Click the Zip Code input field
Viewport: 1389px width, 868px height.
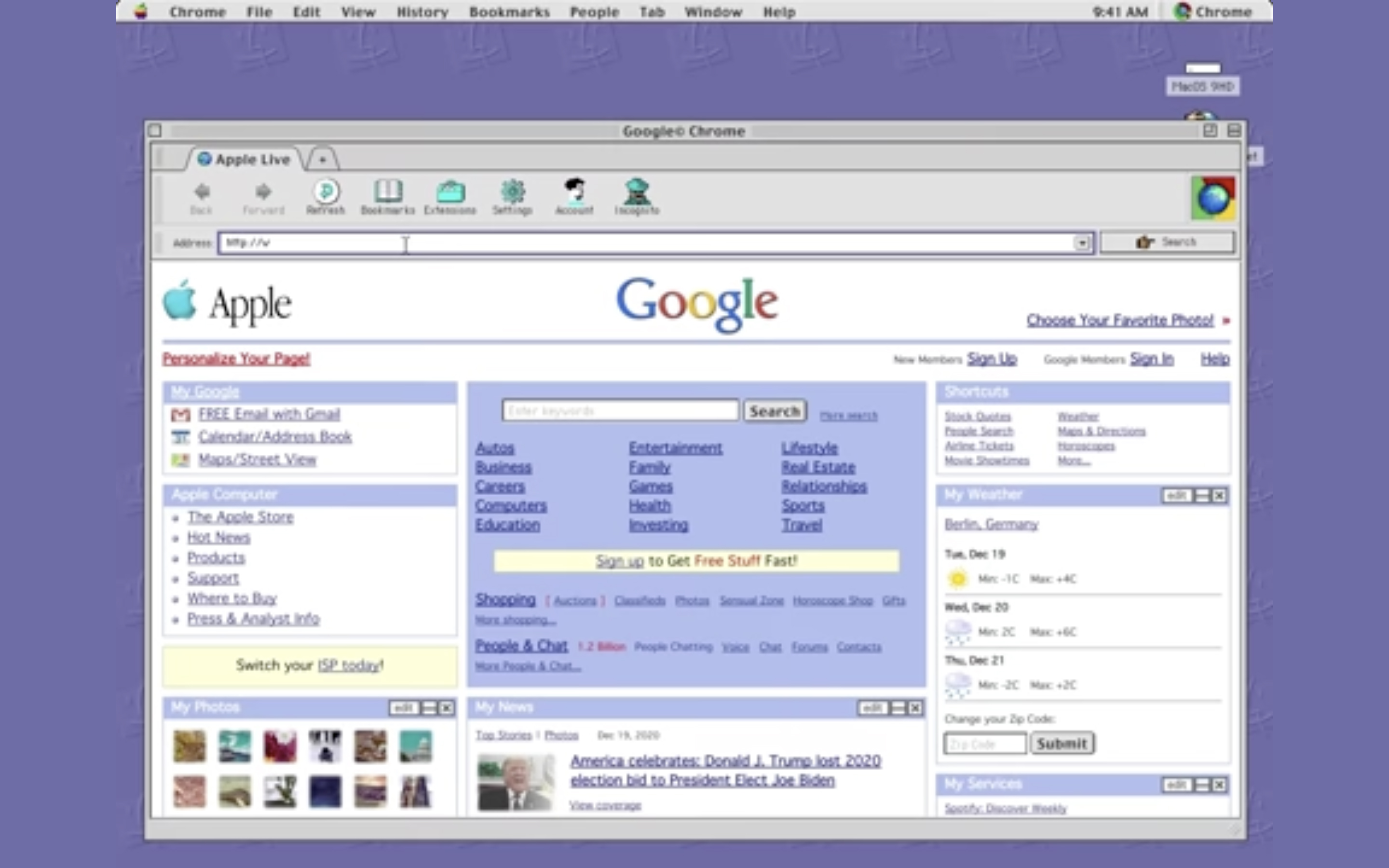(x=985, y=744)
